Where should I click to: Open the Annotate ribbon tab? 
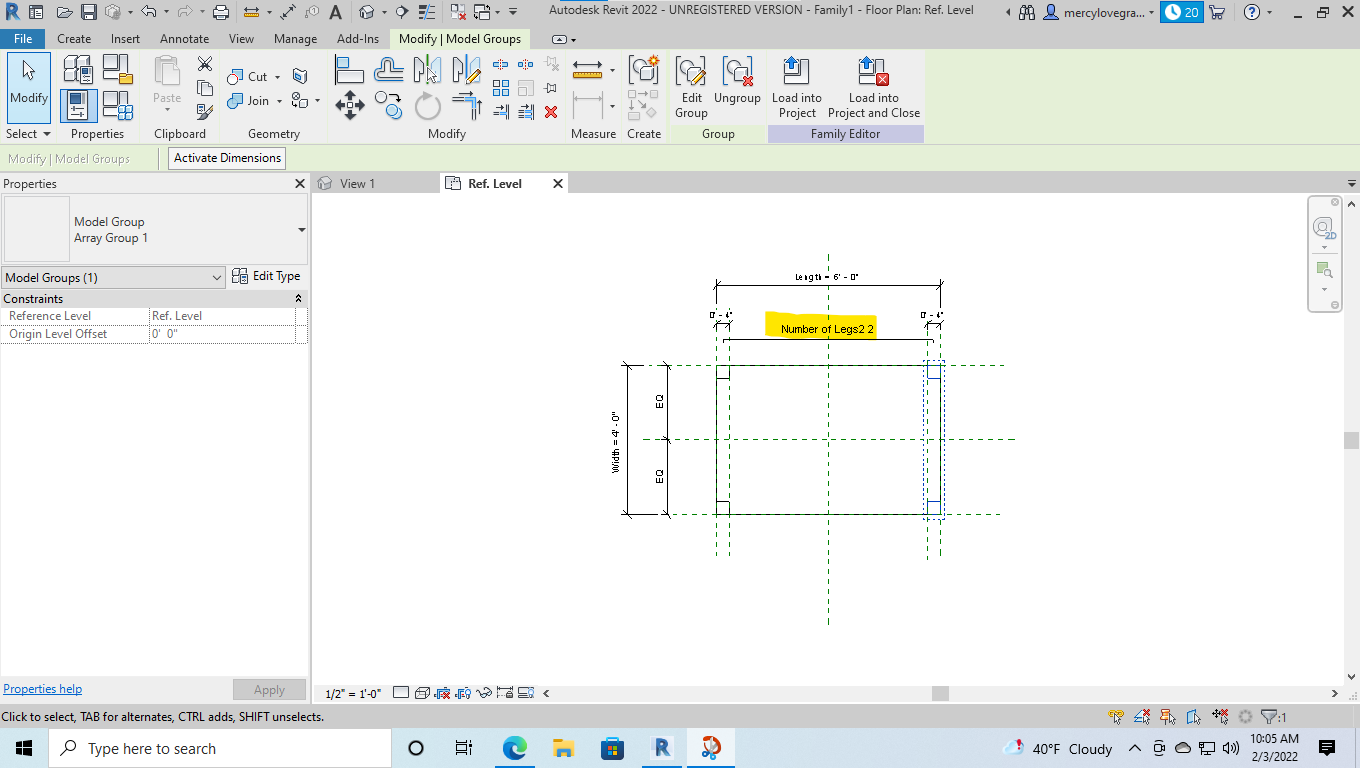click(x=184, y=39)
